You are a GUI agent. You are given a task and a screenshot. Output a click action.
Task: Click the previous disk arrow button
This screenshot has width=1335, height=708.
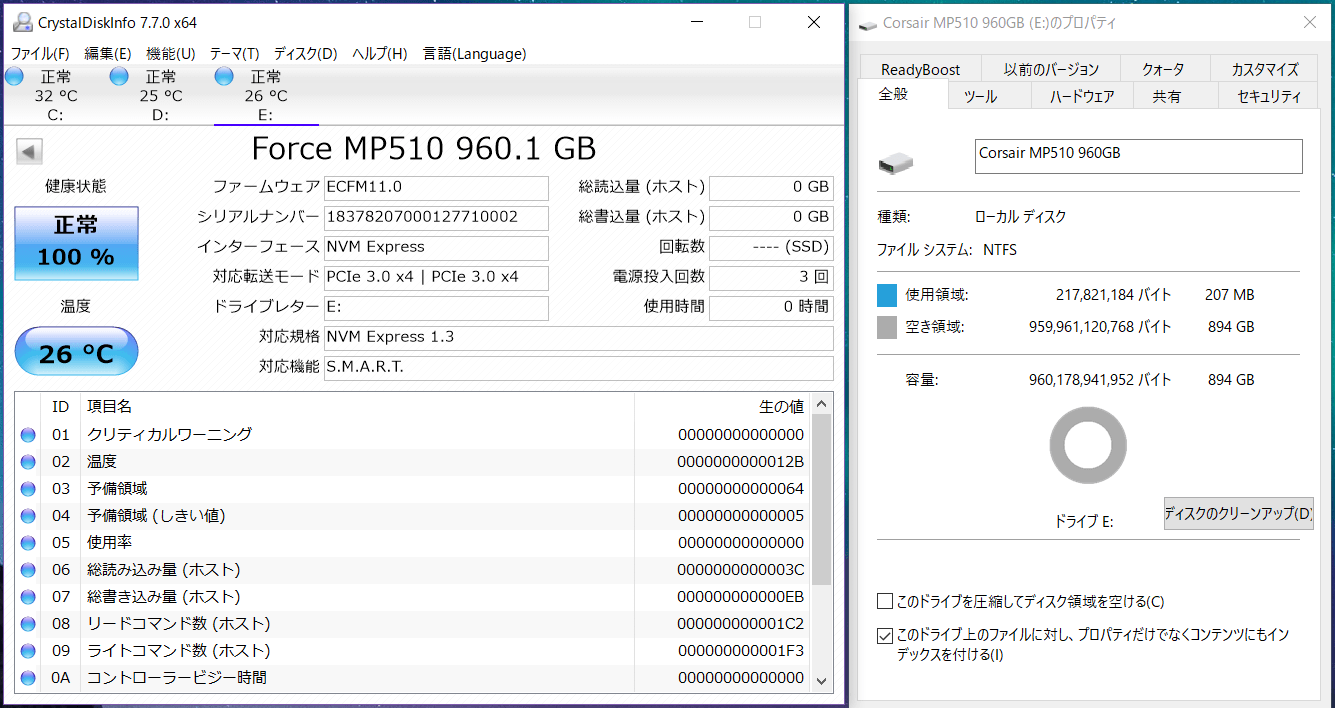pos(29,152)
